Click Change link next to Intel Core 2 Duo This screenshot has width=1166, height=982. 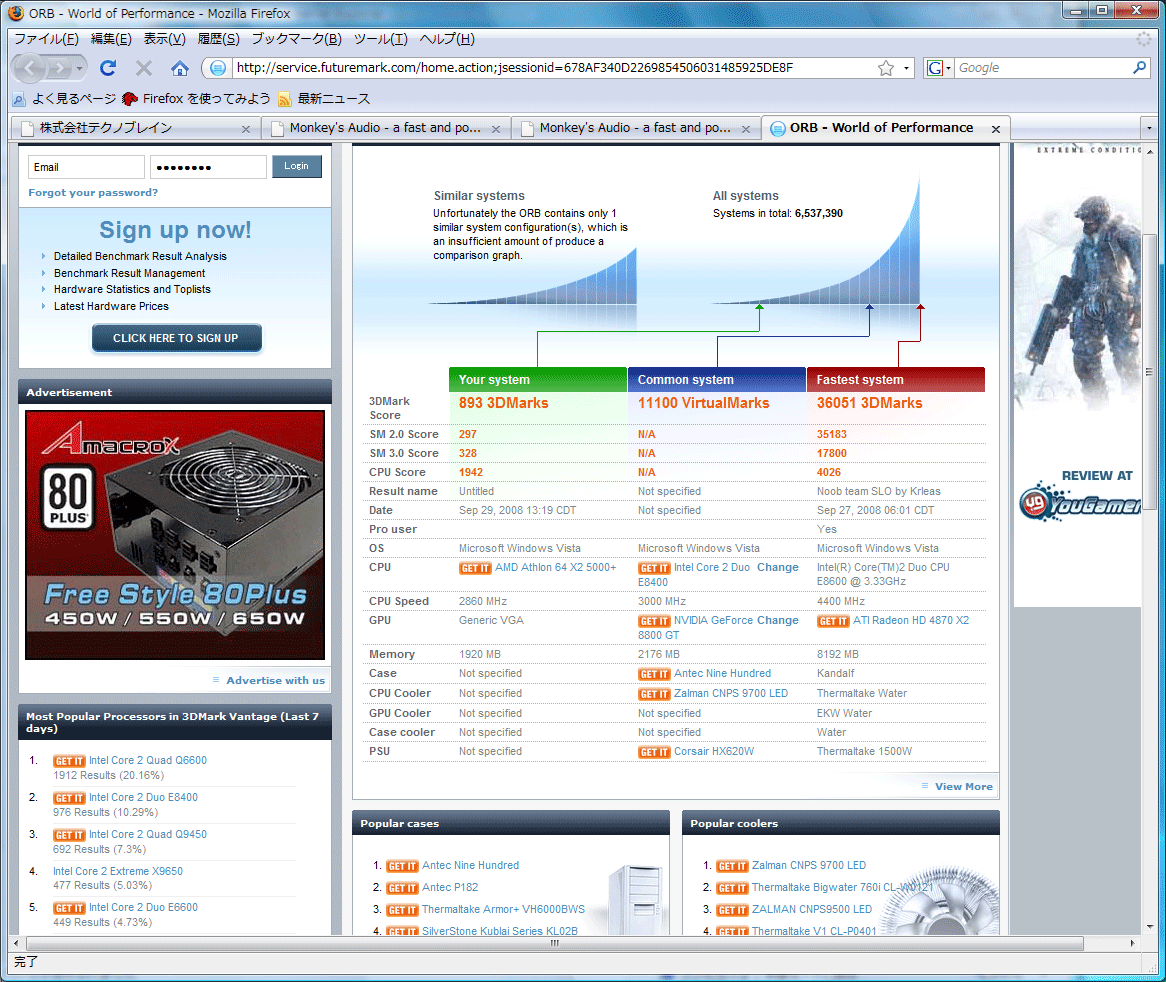pos(778,568)
